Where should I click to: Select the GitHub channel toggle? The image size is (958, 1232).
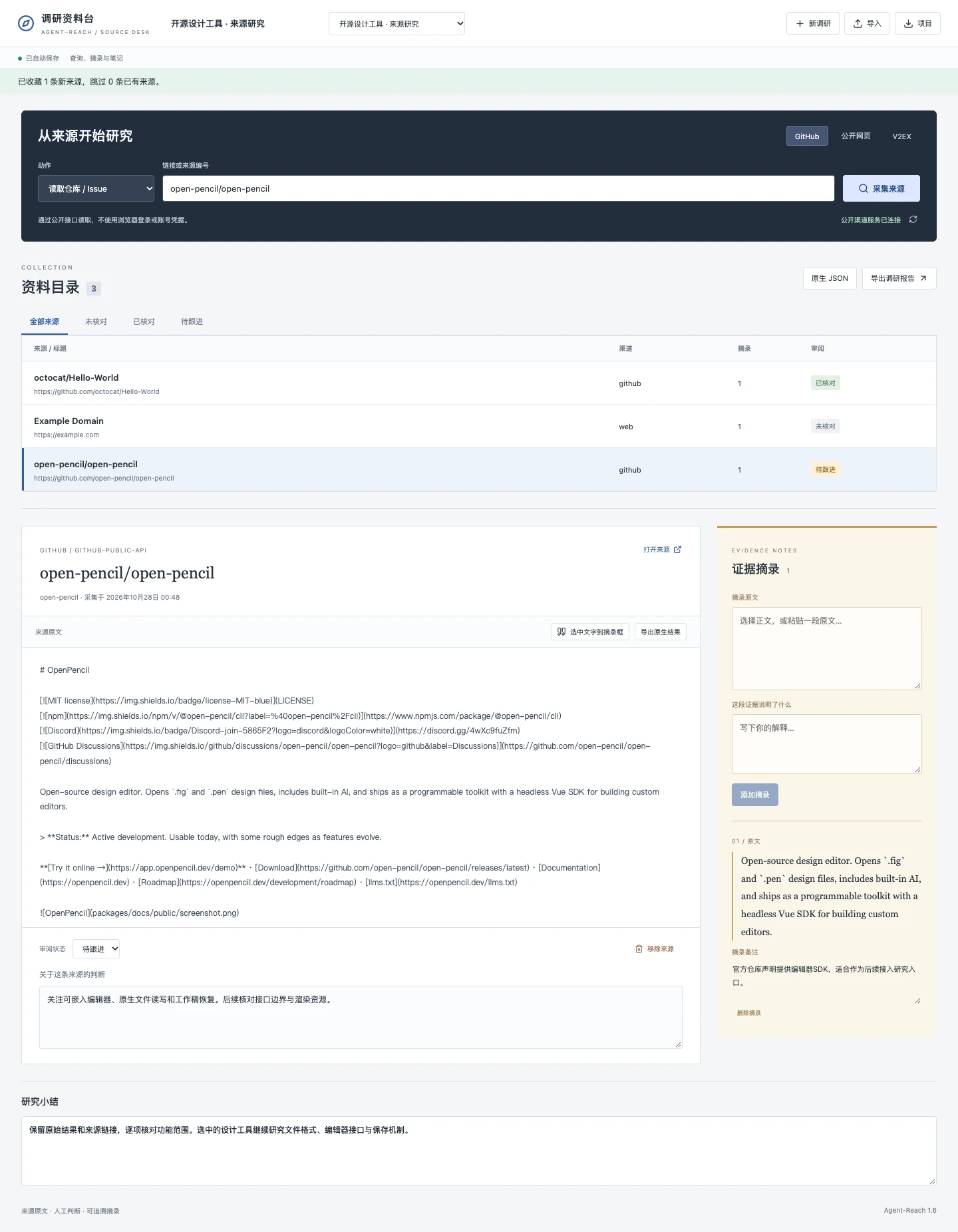(807, 136)
